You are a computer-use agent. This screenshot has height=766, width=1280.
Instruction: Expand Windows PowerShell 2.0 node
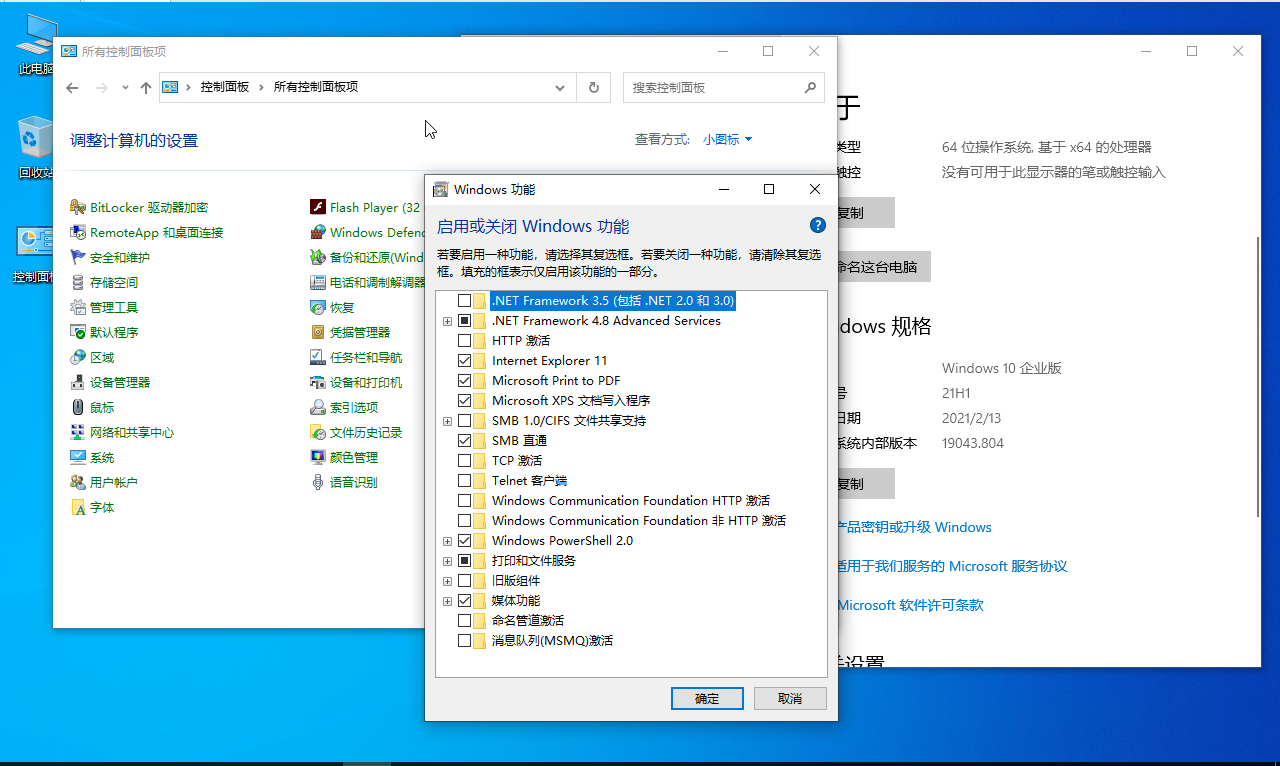coord(447,541)
